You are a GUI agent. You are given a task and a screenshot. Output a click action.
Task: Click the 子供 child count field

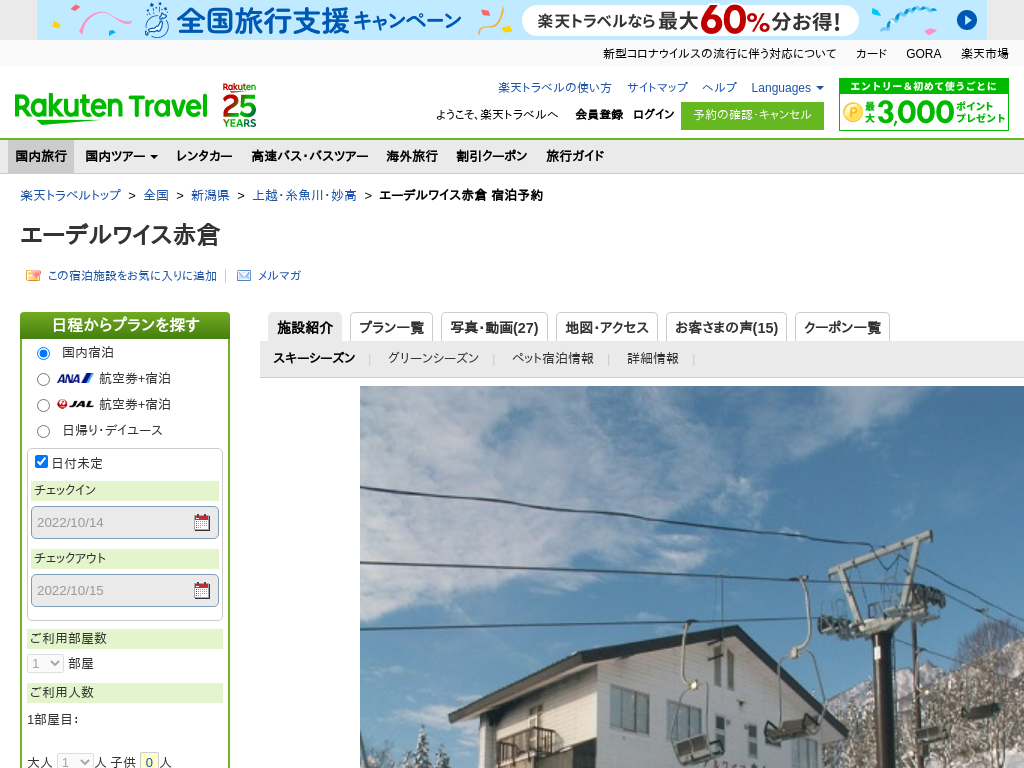(150, 761)
